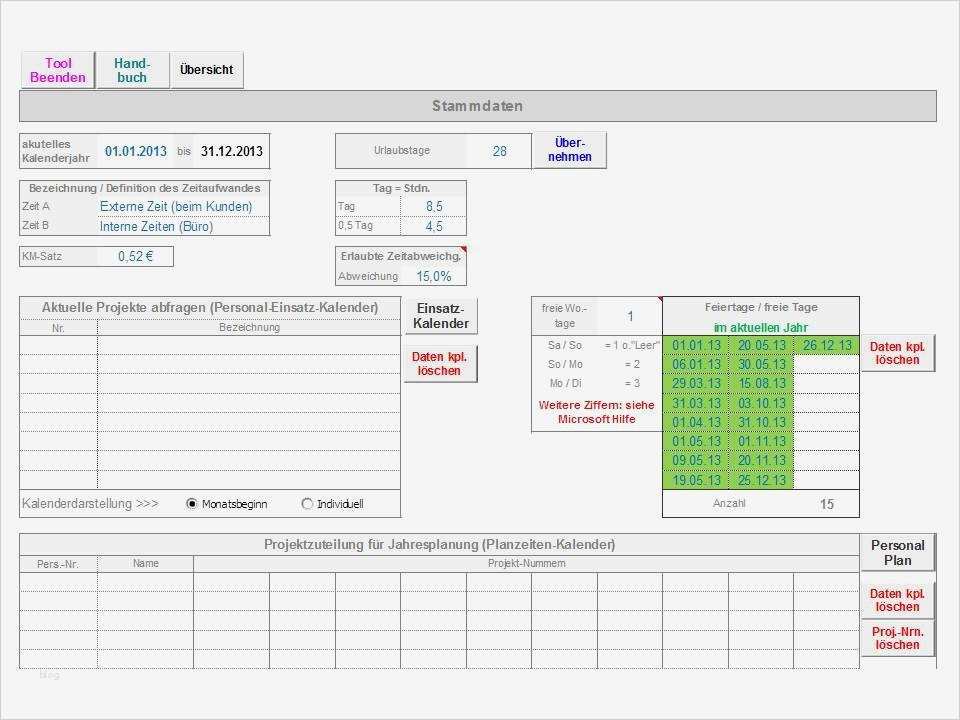Change the freie Wo-tage value of 1

click(x=630, y=316)
